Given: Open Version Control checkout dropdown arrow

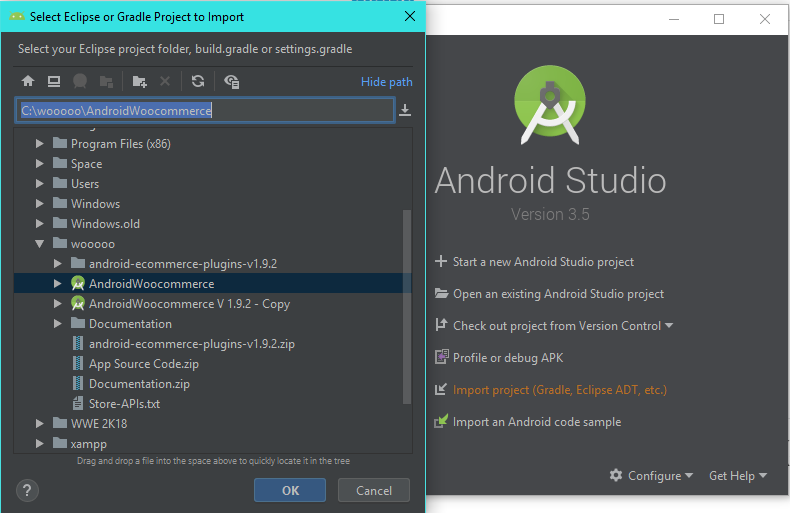Looking at the screenshot, I should click(x=669, y=326).
